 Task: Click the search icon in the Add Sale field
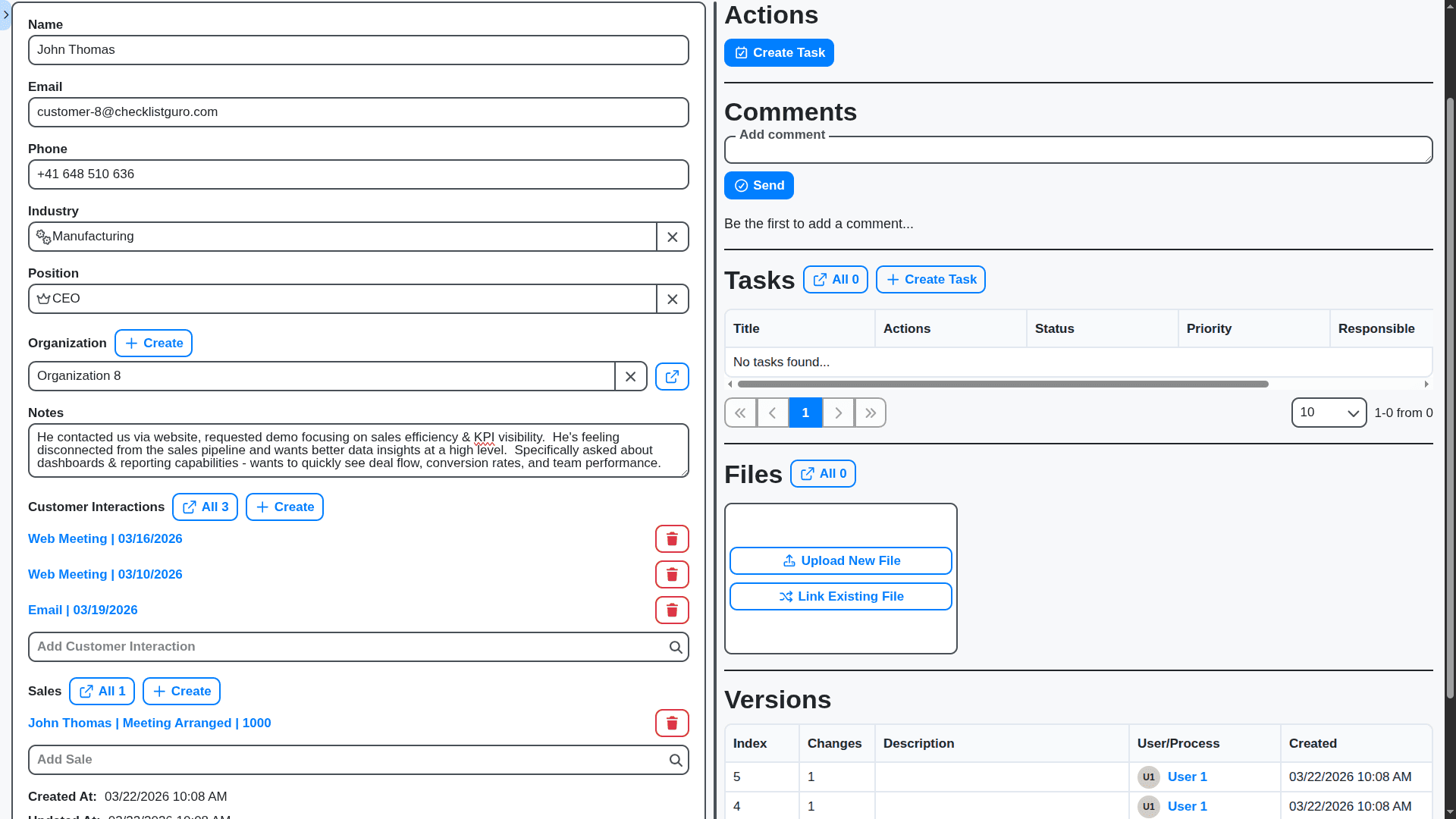(675, 760)
